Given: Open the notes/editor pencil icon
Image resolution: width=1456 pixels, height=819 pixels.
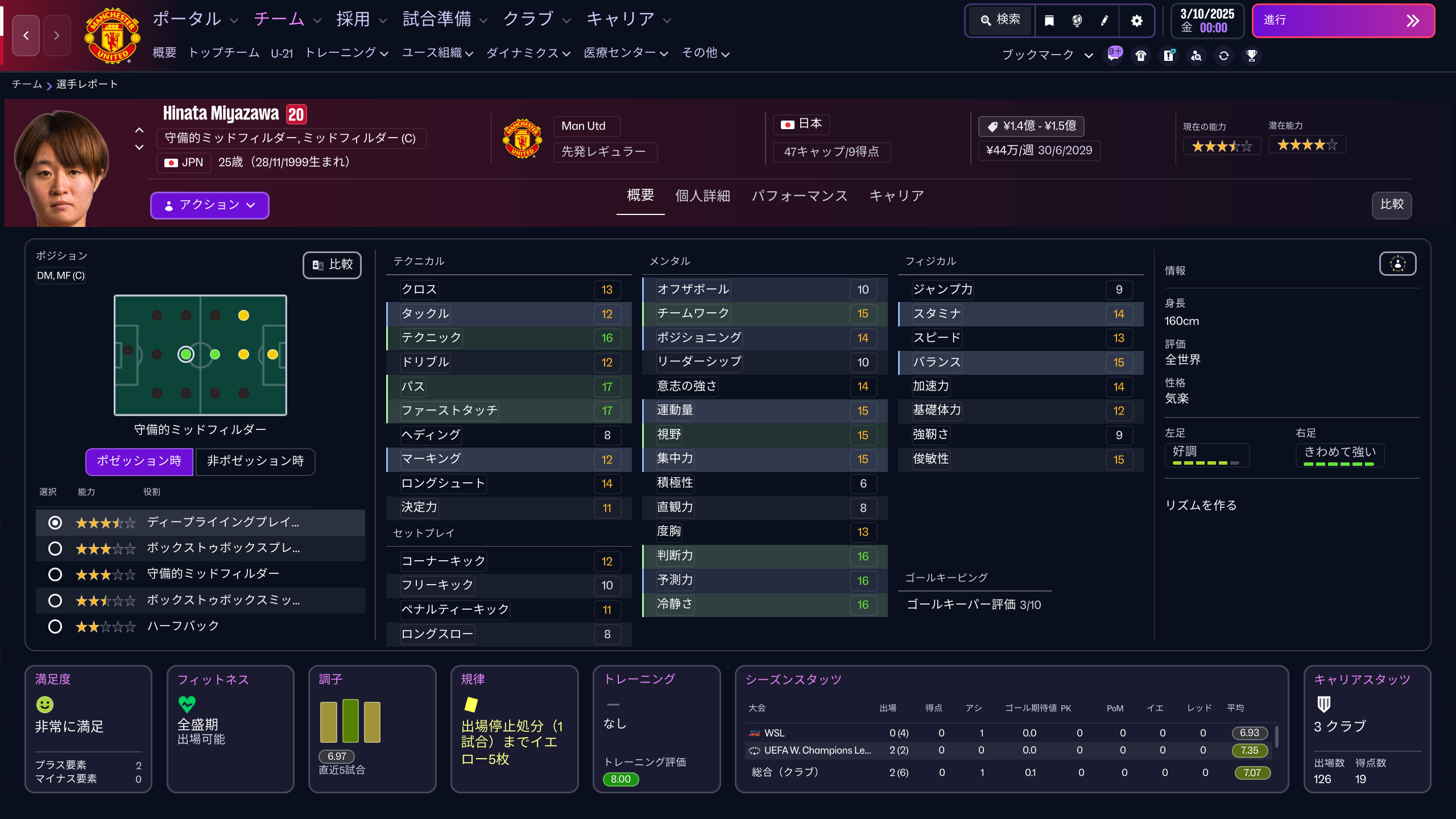Looking at the screenshot, I should [1104, 20].
